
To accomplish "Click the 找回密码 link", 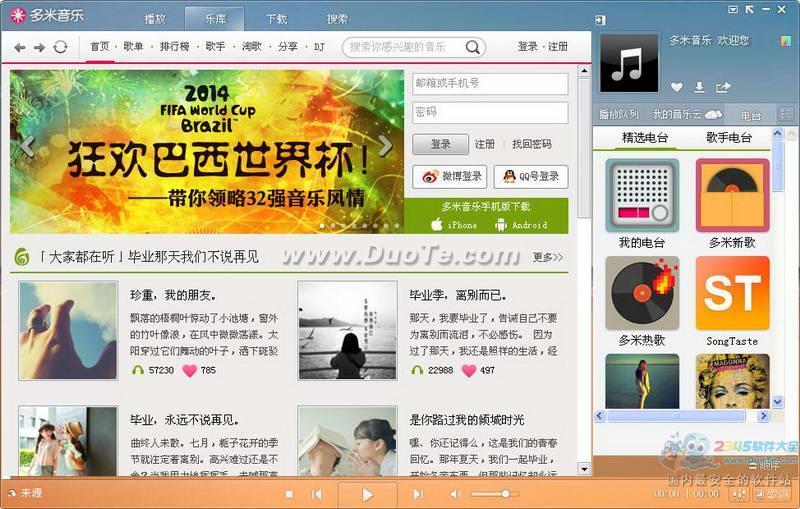I will [532, 144].
